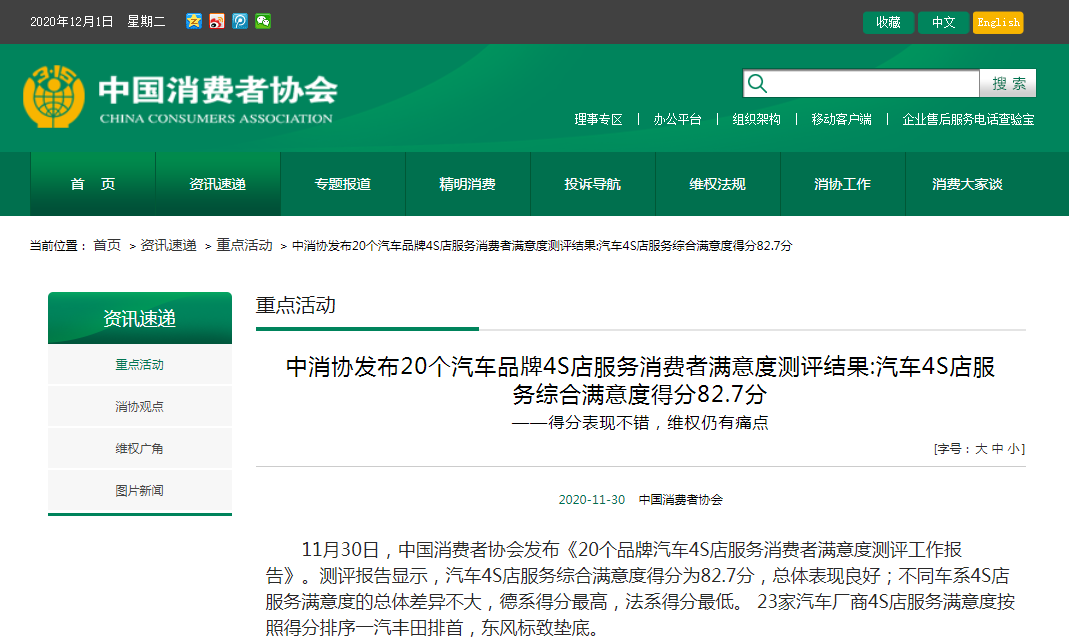1069x641 pixels.
Task: Select the 中文 language button
Action: 943,22
